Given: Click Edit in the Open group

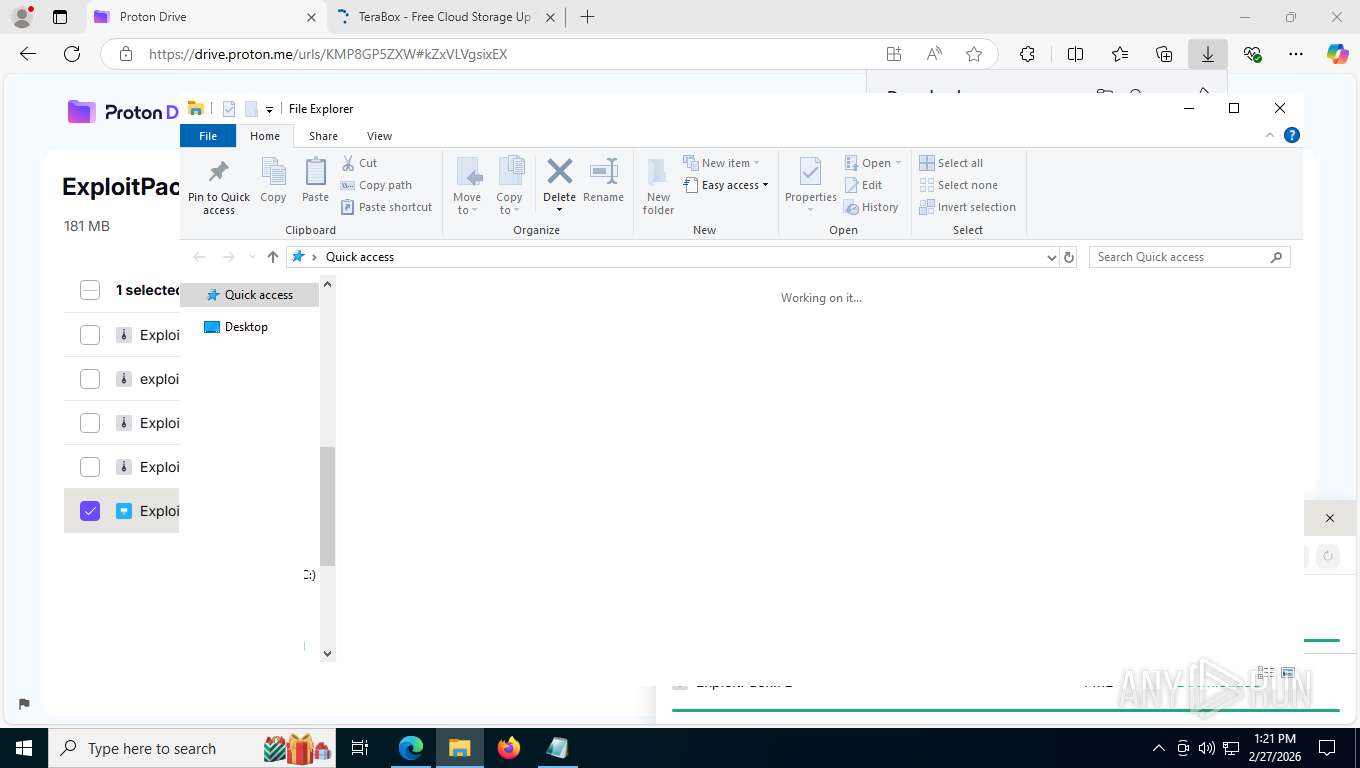Looking at the screenshot, I should pos(863,185).
